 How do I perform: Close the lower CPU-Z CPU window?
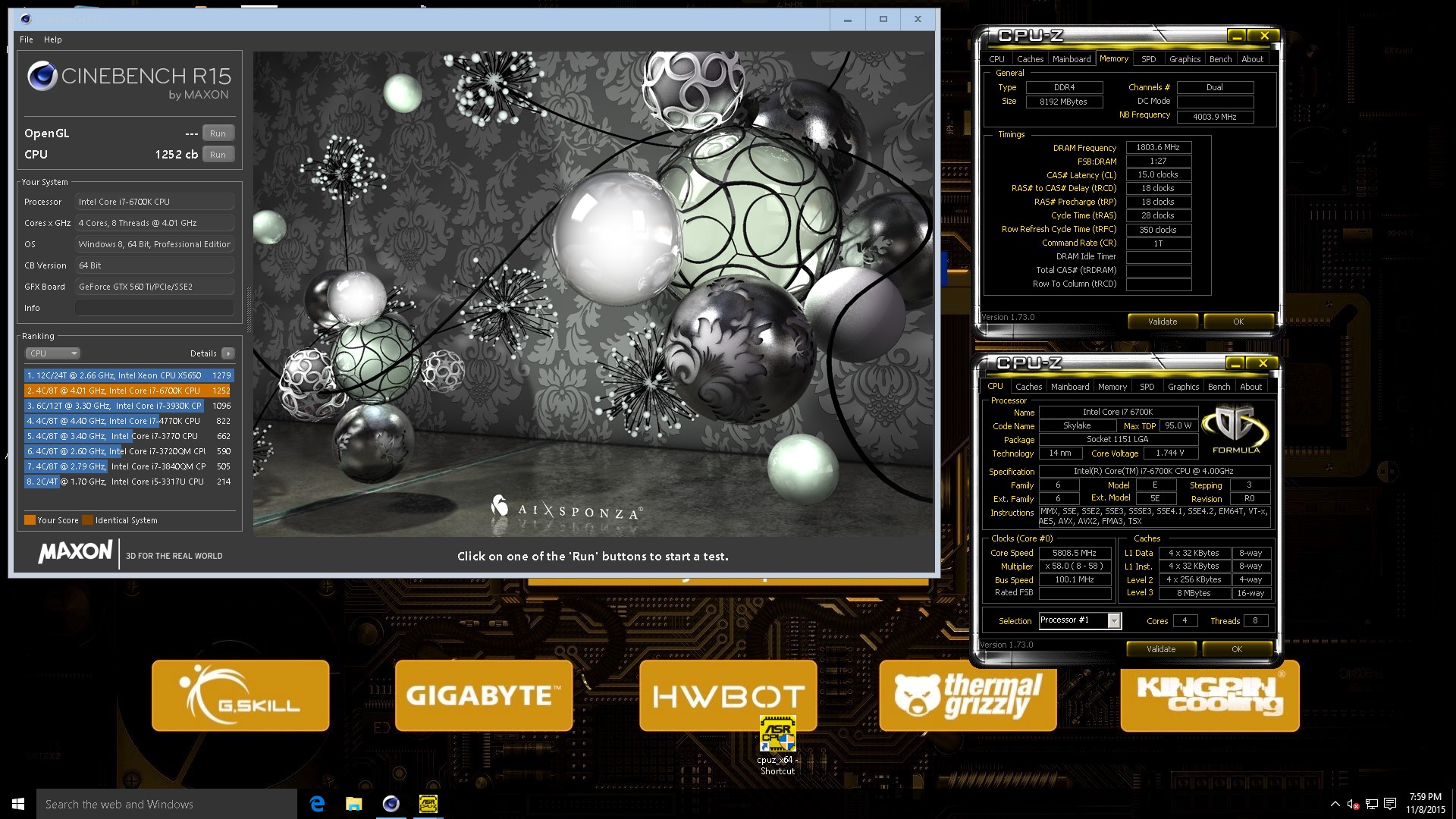[1263, 363]
